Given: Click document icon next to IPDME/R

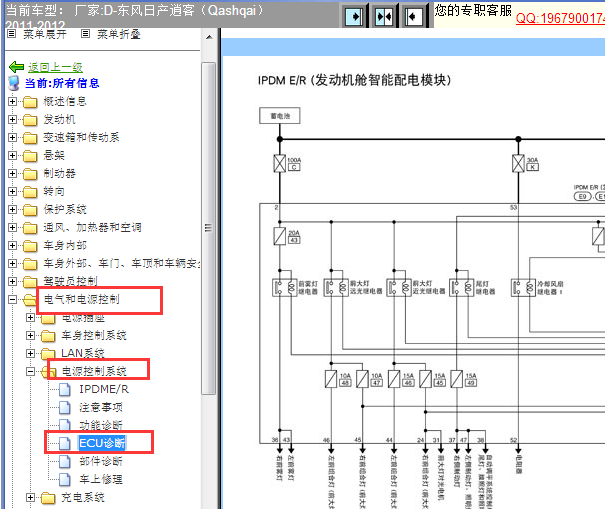Looking at the screenshot, I should click(x=65, y=390).
